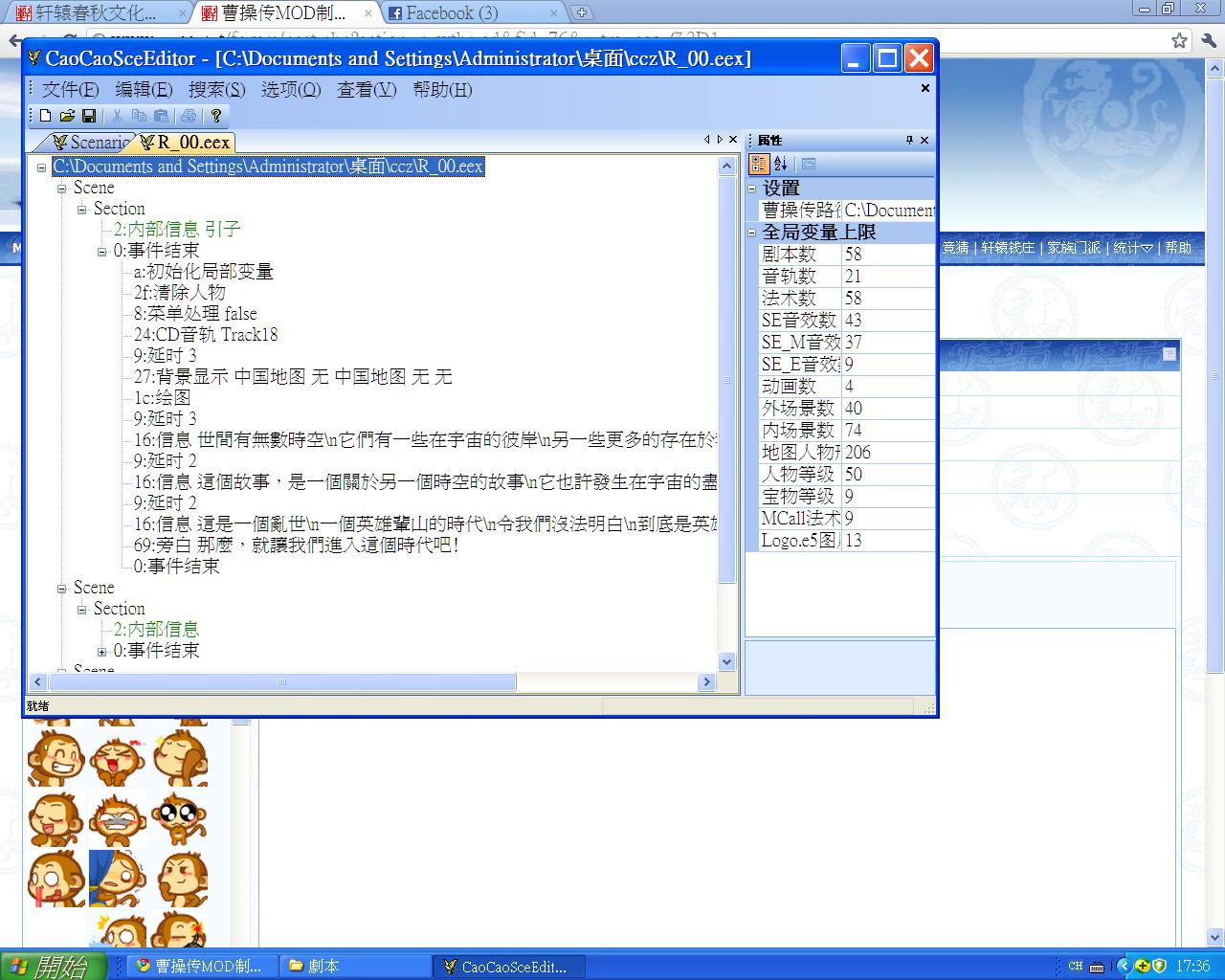This screenshot has width=1225, height=980.
Task: Click the Property Pages icon in 属性 panel
Action: coord(809,164)
